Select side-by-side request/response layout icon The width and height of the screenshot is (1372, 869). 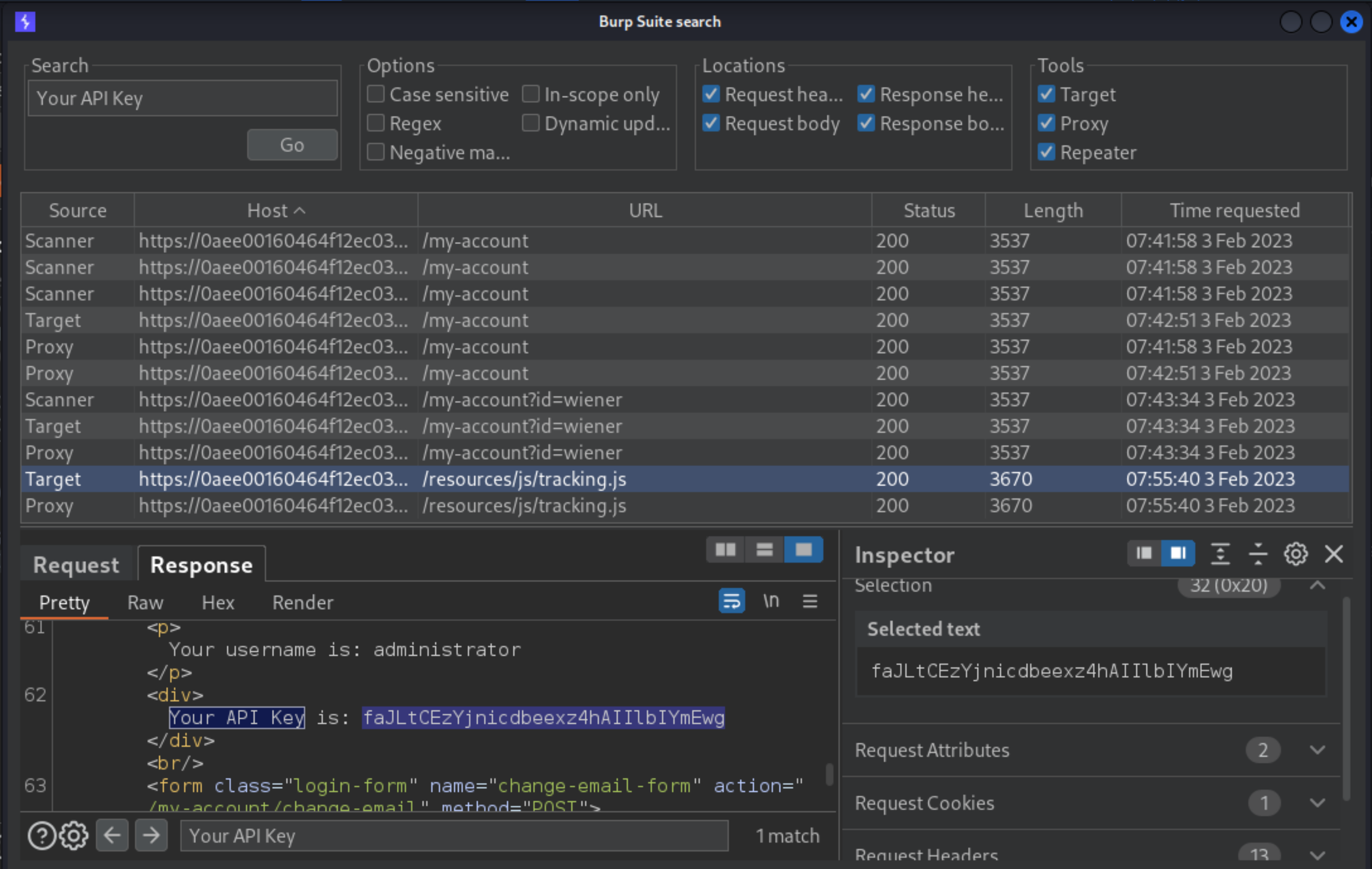coord(725,549)
